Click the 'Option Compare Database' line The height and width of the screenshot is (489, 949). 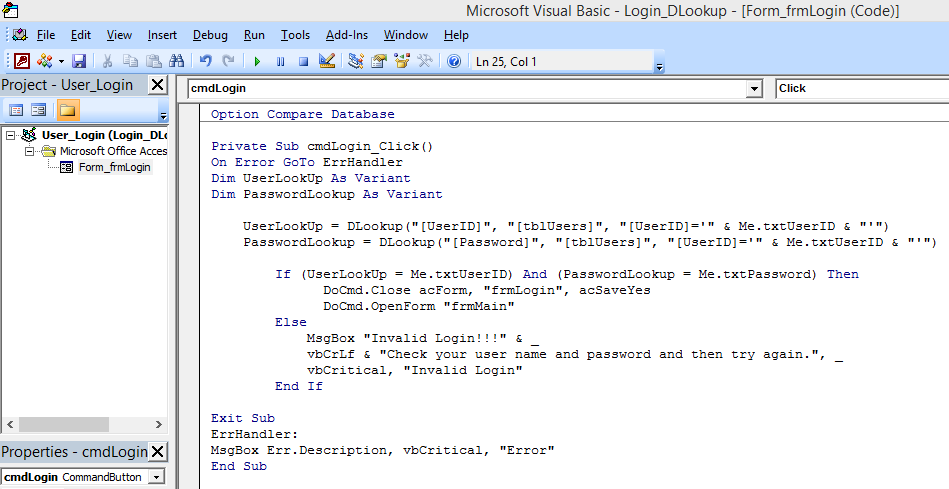303,114
